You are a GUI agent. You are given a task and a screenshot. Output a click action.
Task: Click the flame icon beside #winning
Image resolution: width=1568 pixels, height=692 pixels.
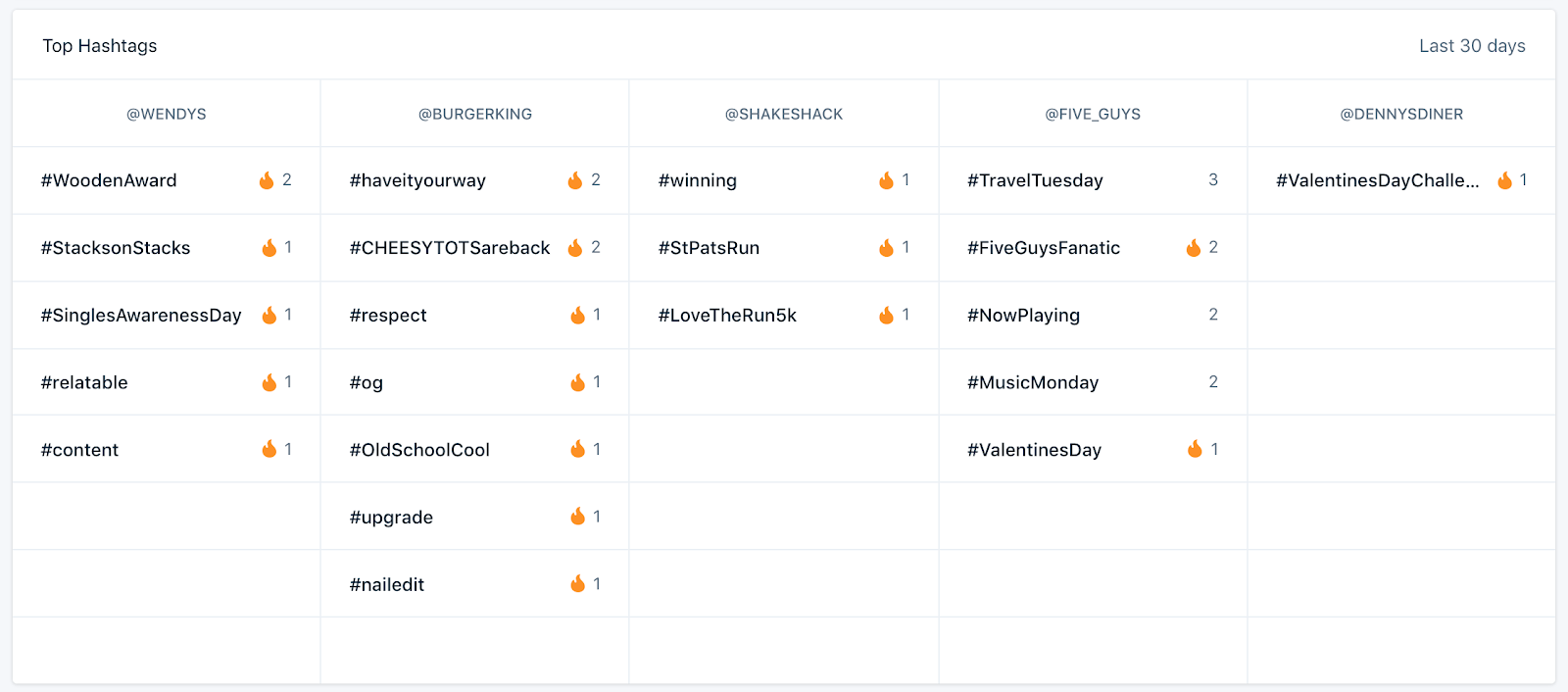pyautogui.click(x=886, y=180)
